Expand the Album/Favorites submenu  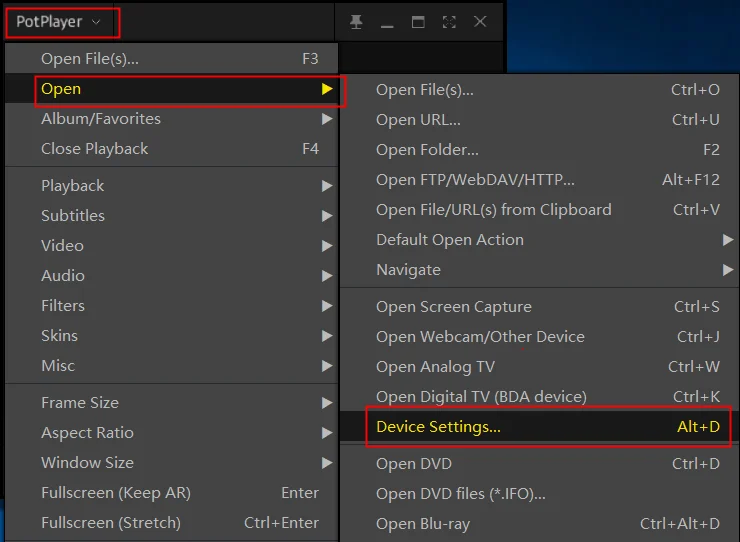click(x=172, y=119)
